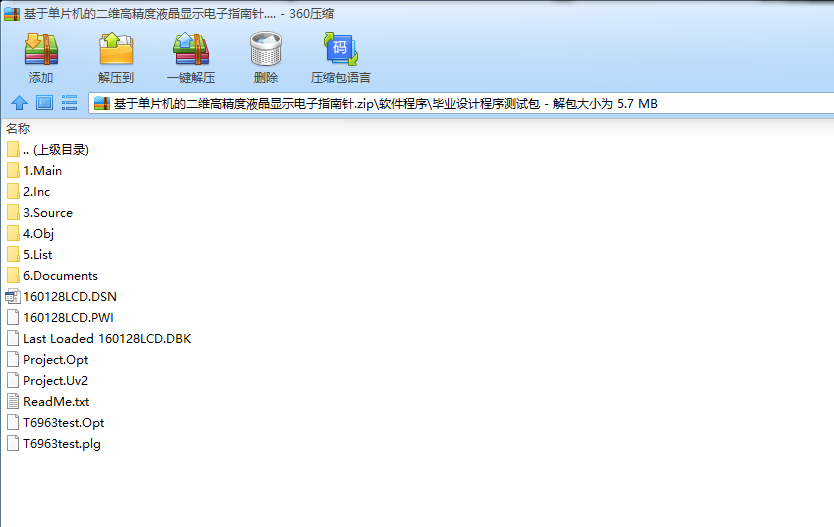
Task: Select the 4.Obj folder
Action: (x=30, y=233)
